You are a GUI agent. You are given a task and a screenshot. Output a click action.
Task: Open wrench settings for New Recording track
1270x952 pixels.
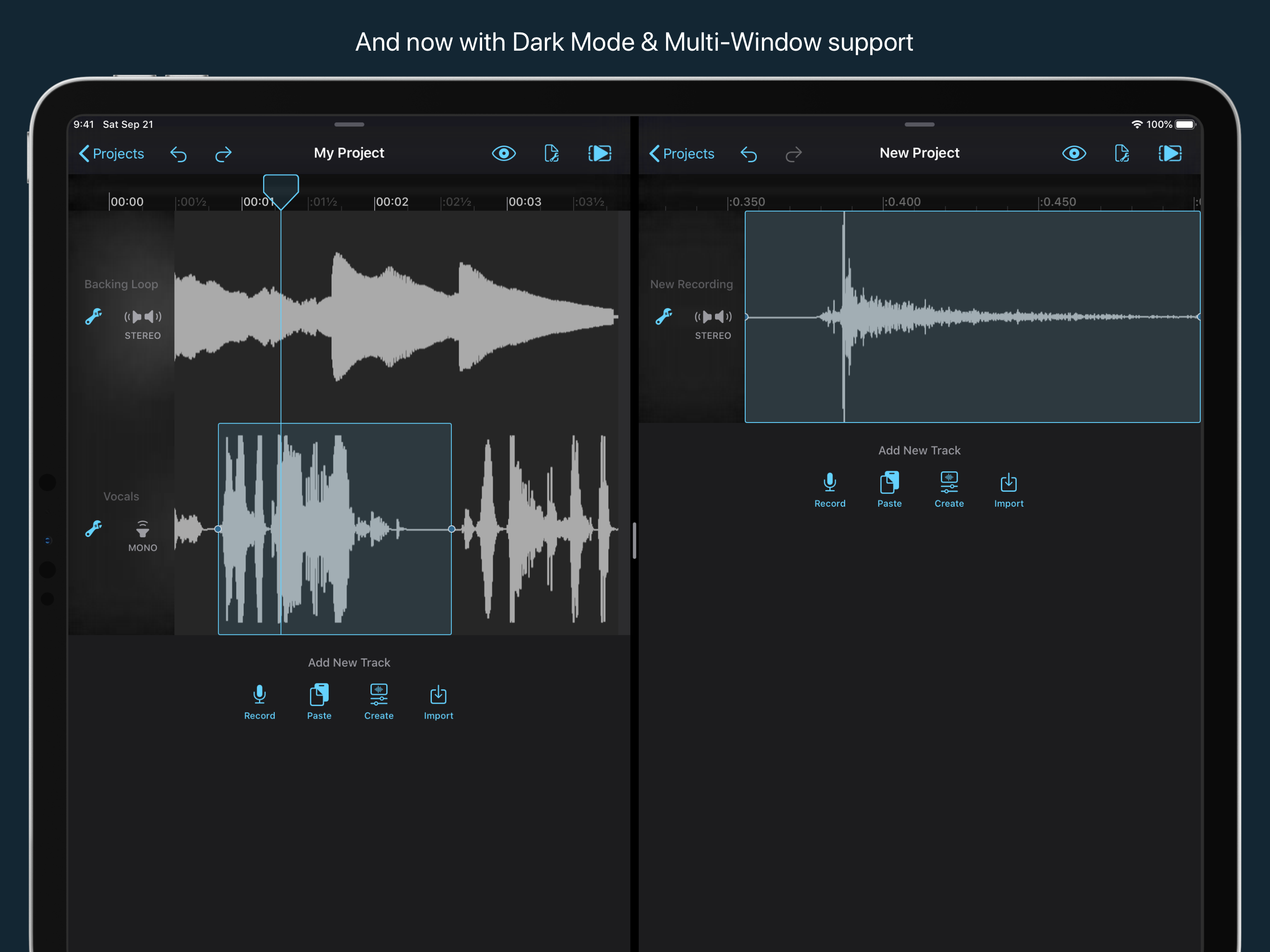point(664,317)
